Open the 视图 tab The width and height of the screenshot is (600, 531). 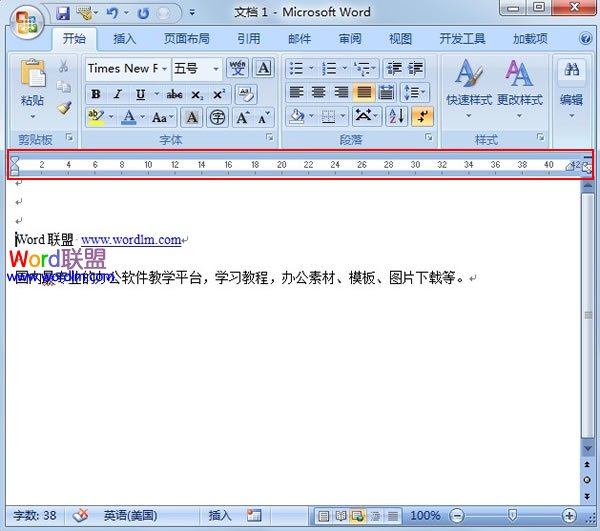[x=400, y=39]
